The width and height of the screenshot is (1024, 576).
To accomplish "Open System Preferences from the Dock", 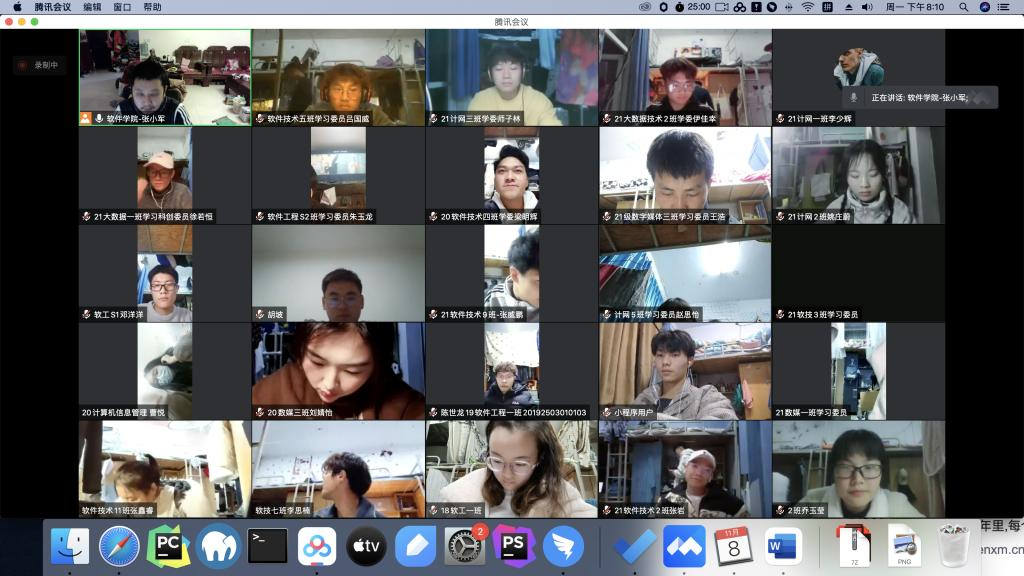I will 464,546.
